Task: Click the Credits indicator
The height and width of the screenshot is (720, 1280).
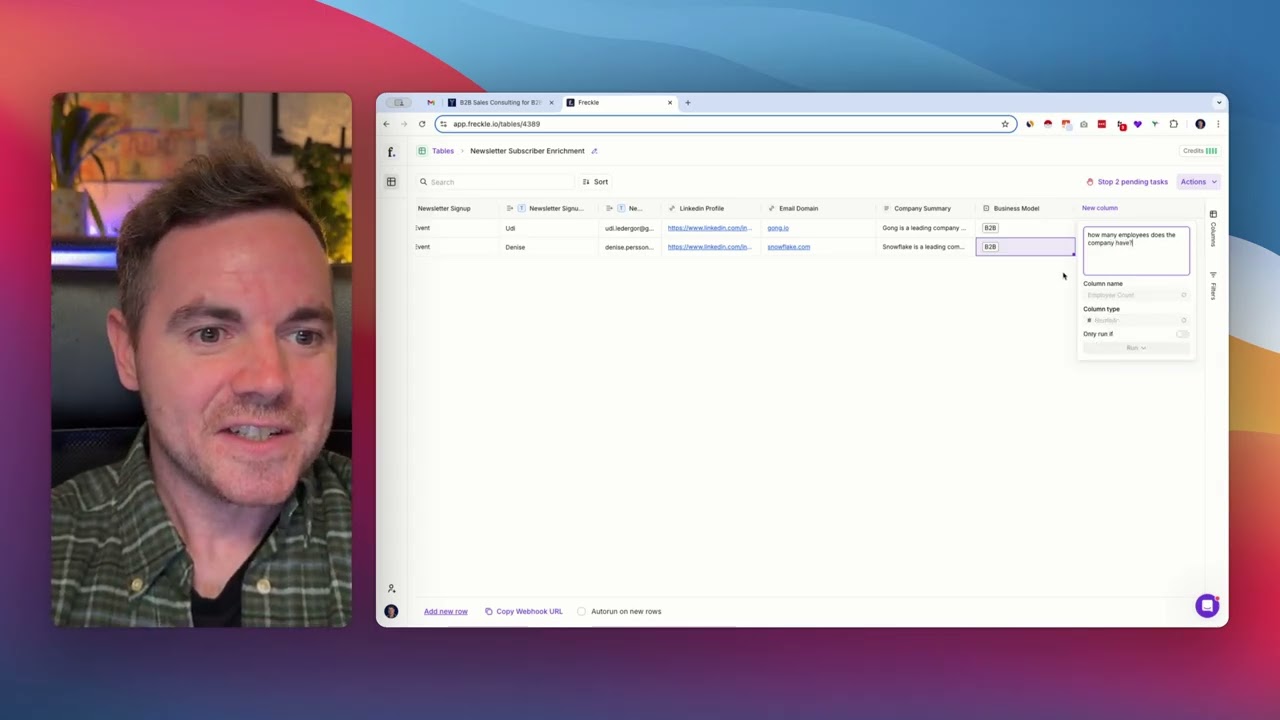Action: [1200, 151]
